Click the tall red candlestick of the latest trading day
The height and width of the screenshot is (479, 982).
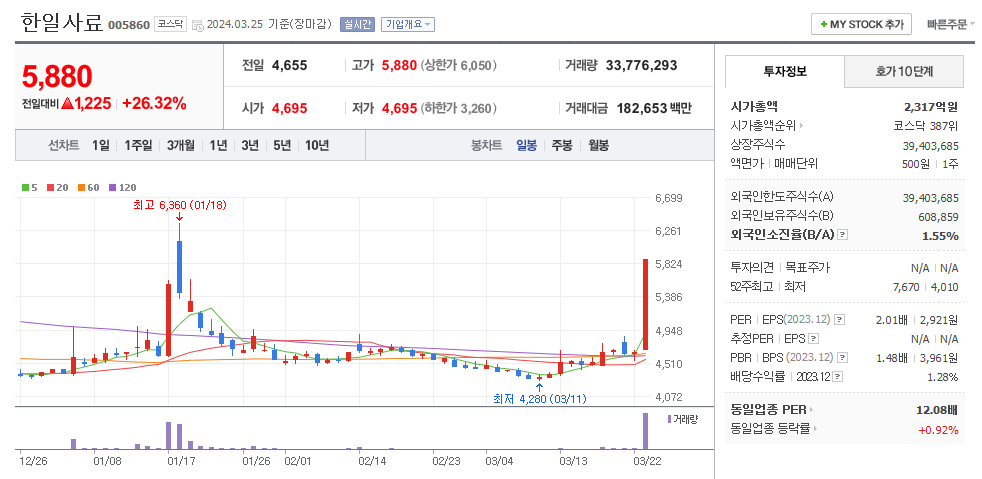click(645, 304)
